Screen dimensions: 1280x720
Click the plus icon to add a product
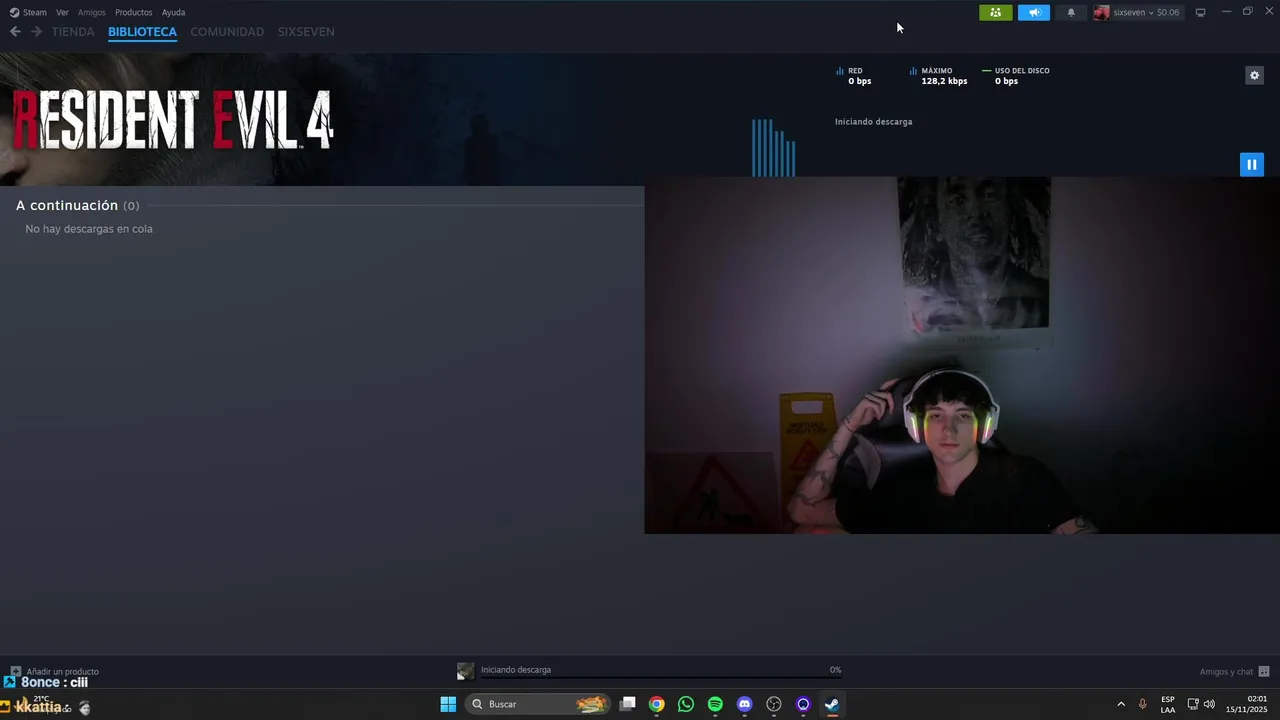tap(16, 671)
